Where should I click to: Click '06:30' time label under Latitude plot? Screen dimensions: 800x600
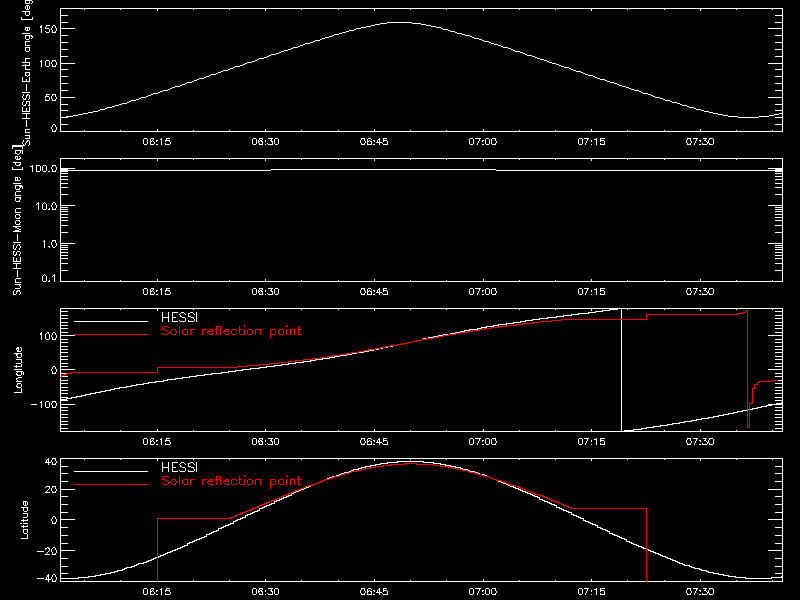tap(265, 591)
